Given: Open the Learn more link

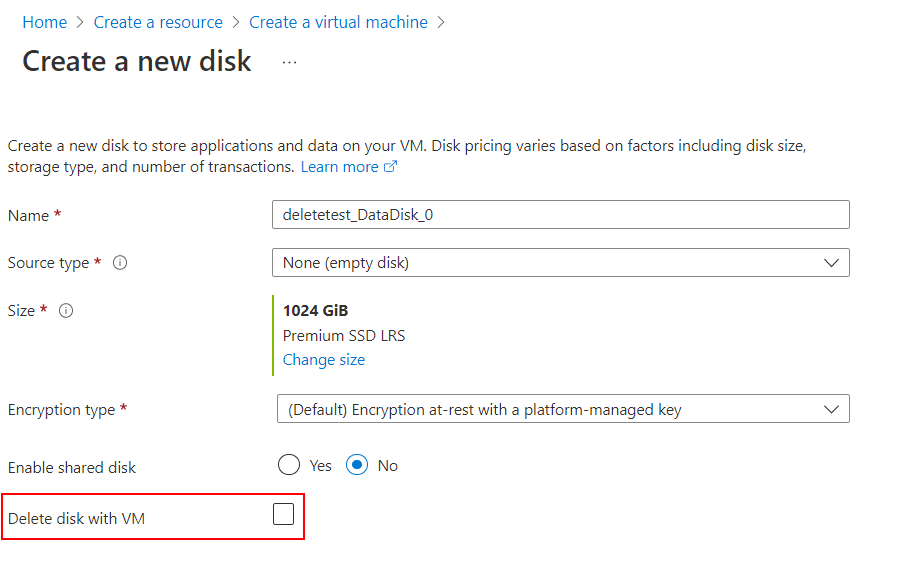Looking at the screenshot, I should pyautogui.click(x=339, y=167).
